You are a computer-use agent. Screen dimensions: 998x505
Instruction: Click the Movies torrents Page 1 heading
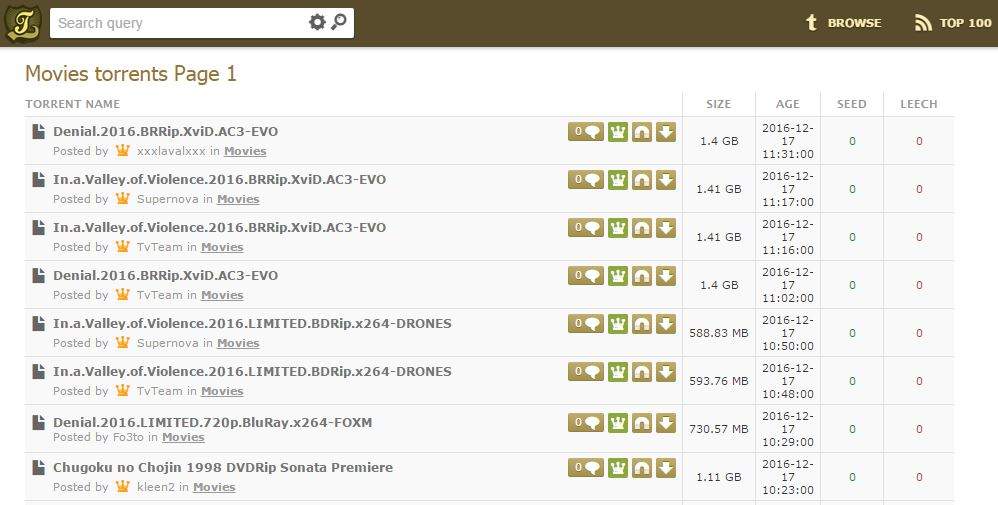(130, 74)
